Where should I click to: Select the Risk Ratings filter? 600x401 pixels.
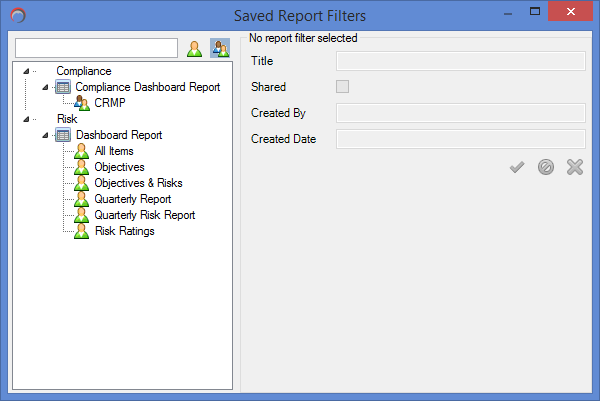[x=125, y=231]
